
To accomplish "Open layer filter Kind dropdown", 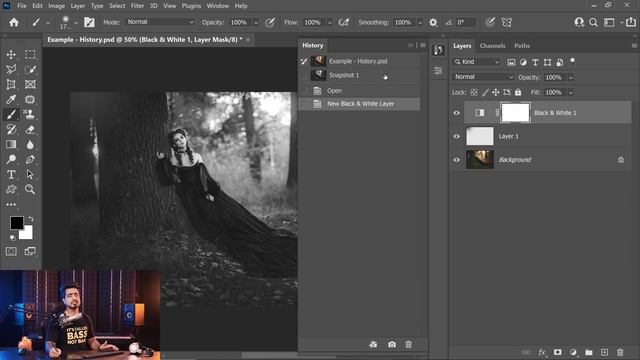I will click(x=477, y=62).
